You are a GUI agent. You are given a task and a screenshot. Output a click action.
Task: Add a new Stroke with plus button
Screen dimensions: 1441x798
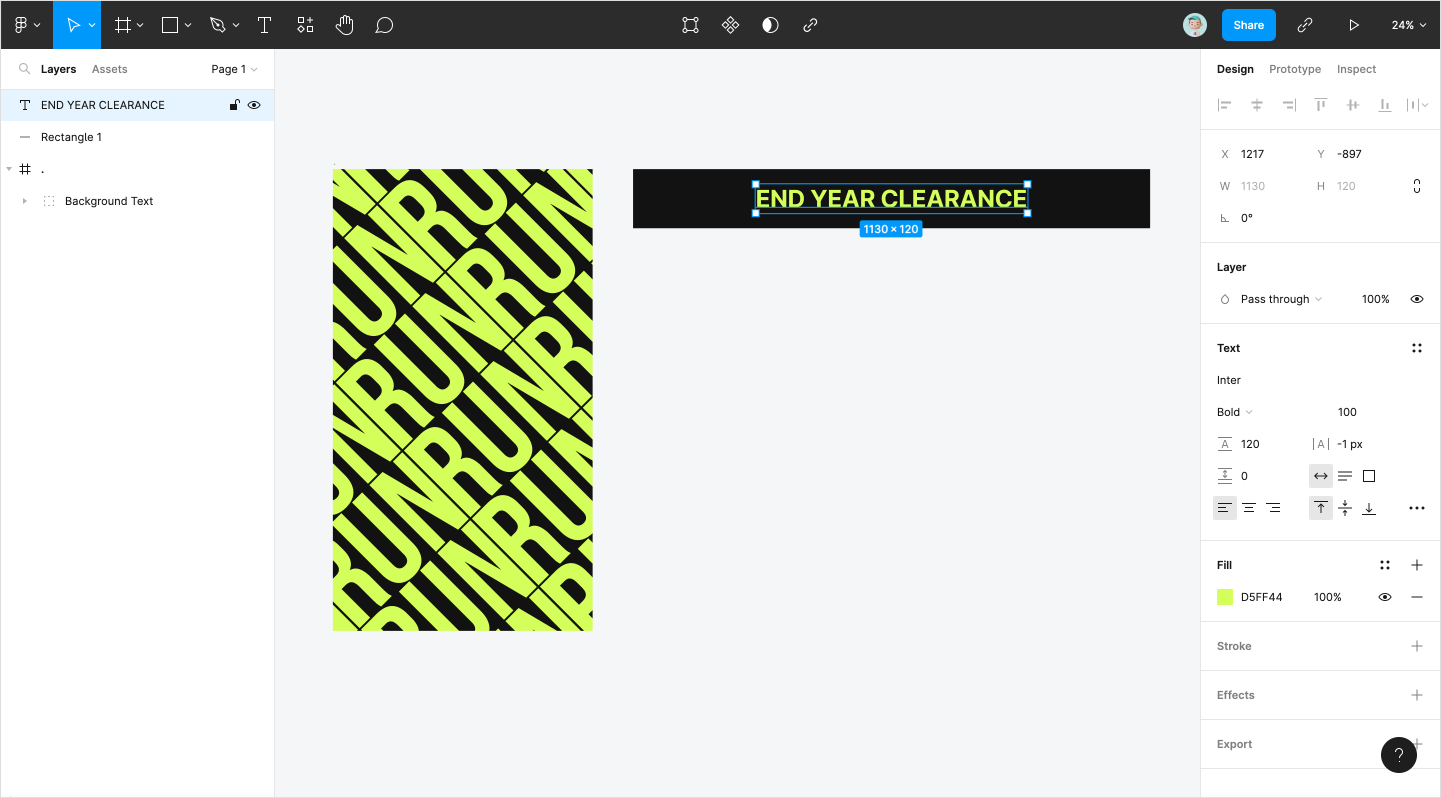1416,646
